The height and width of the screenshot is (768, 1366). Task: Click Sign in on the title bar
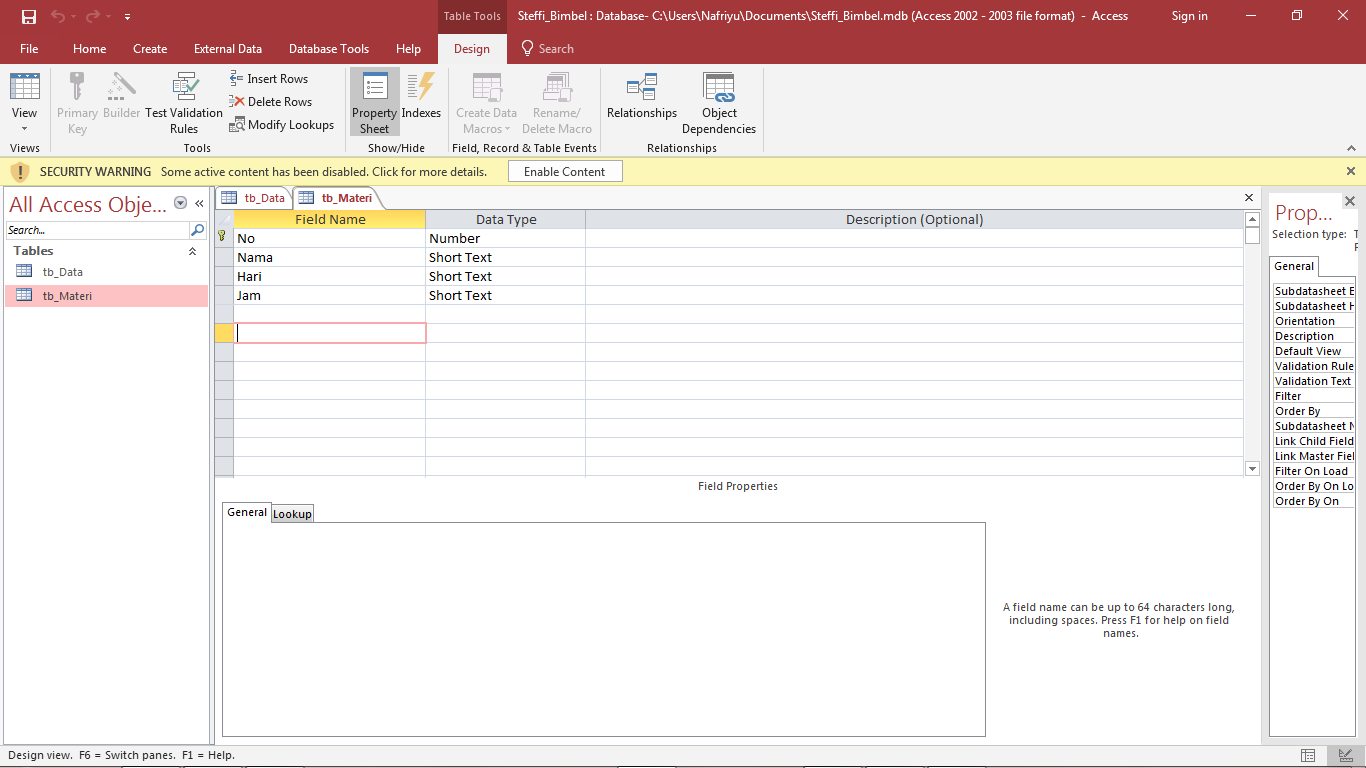pos(1189,16)
